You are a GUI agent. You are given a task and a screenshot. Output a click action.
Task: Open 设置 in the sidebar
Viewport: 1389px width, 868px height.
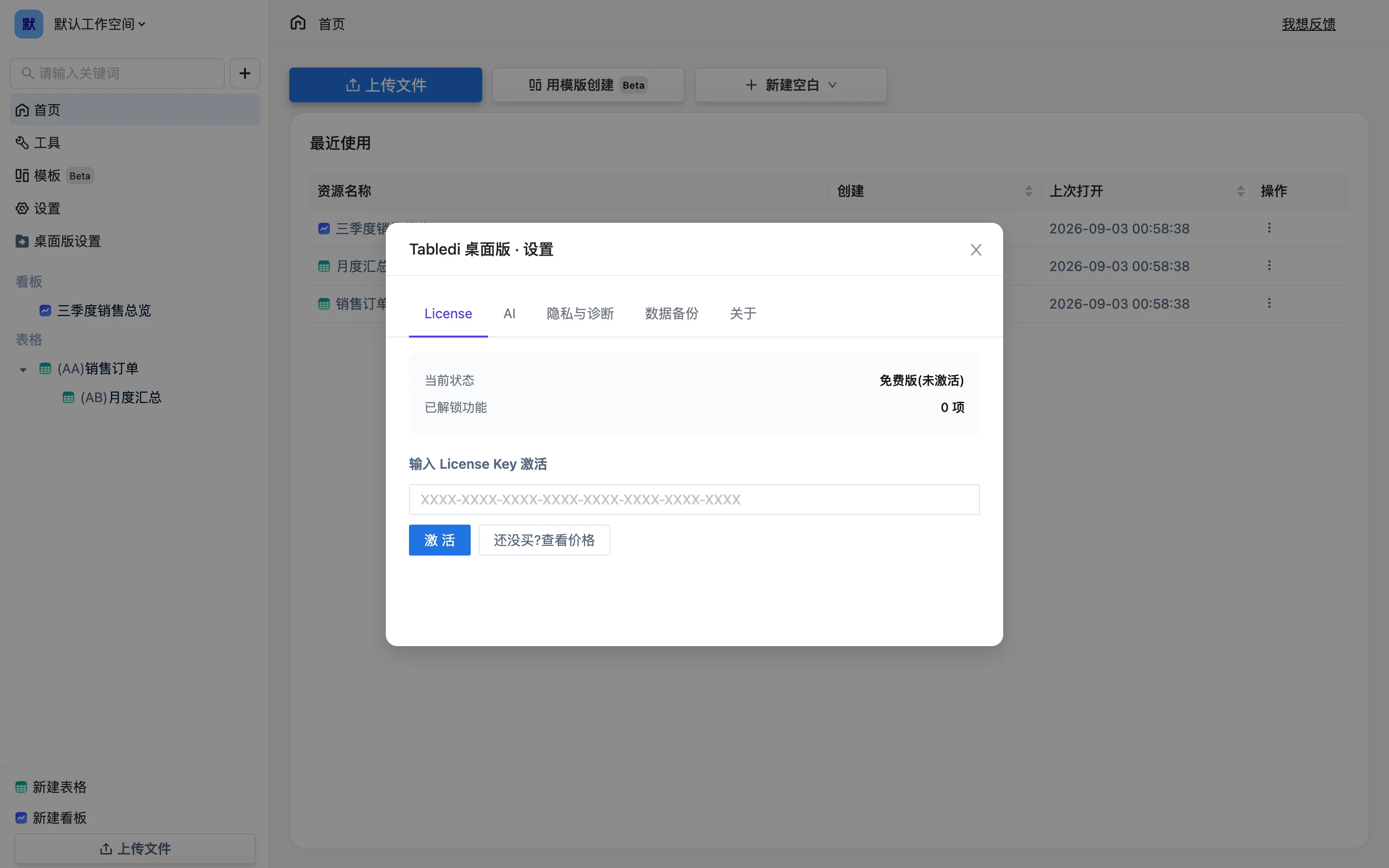point(135,208)
